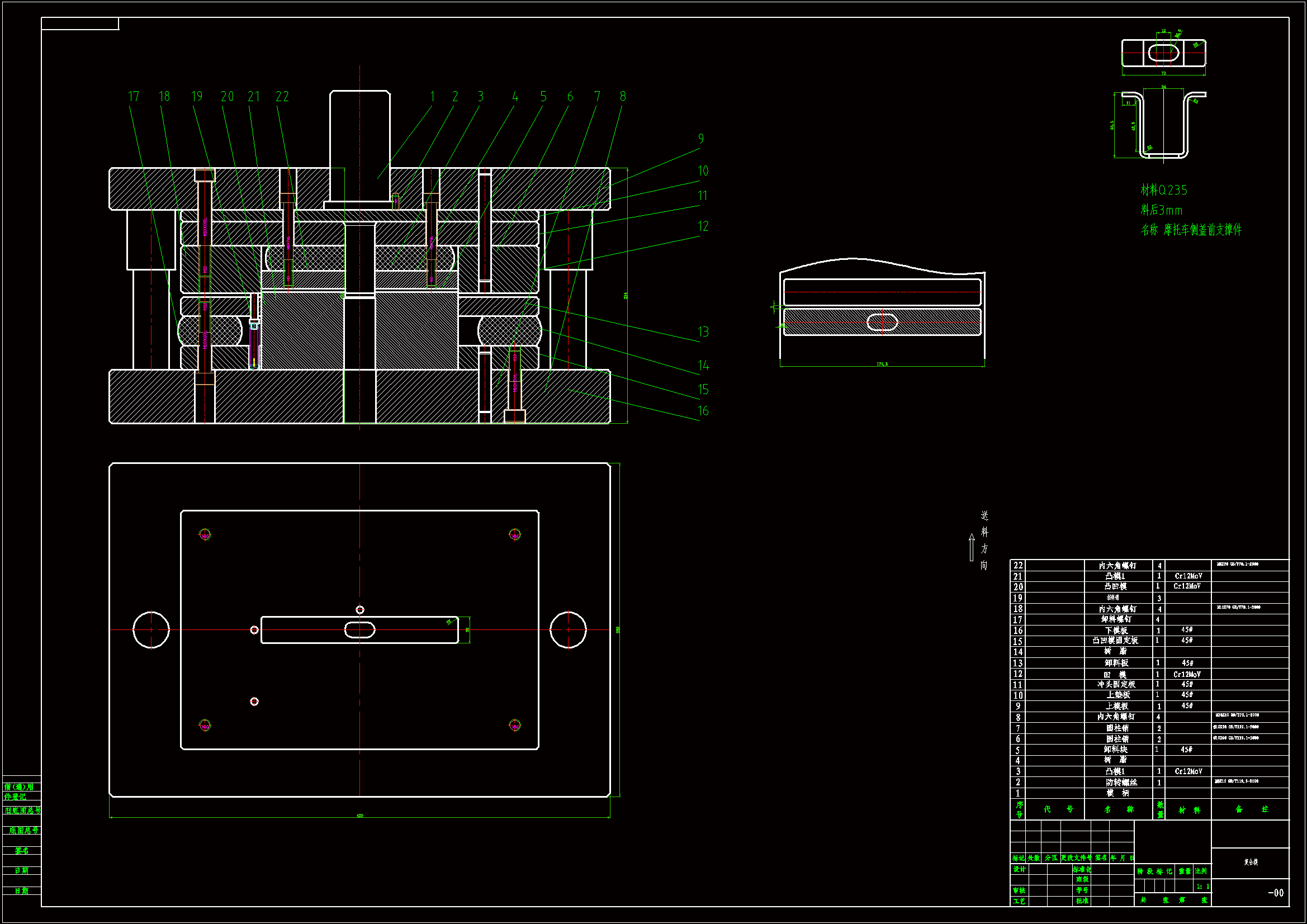This screenshot has width=1307, height=924.
Task: Click the 防转螺丝 name in parts list
Action: [x=1121, y=783]
